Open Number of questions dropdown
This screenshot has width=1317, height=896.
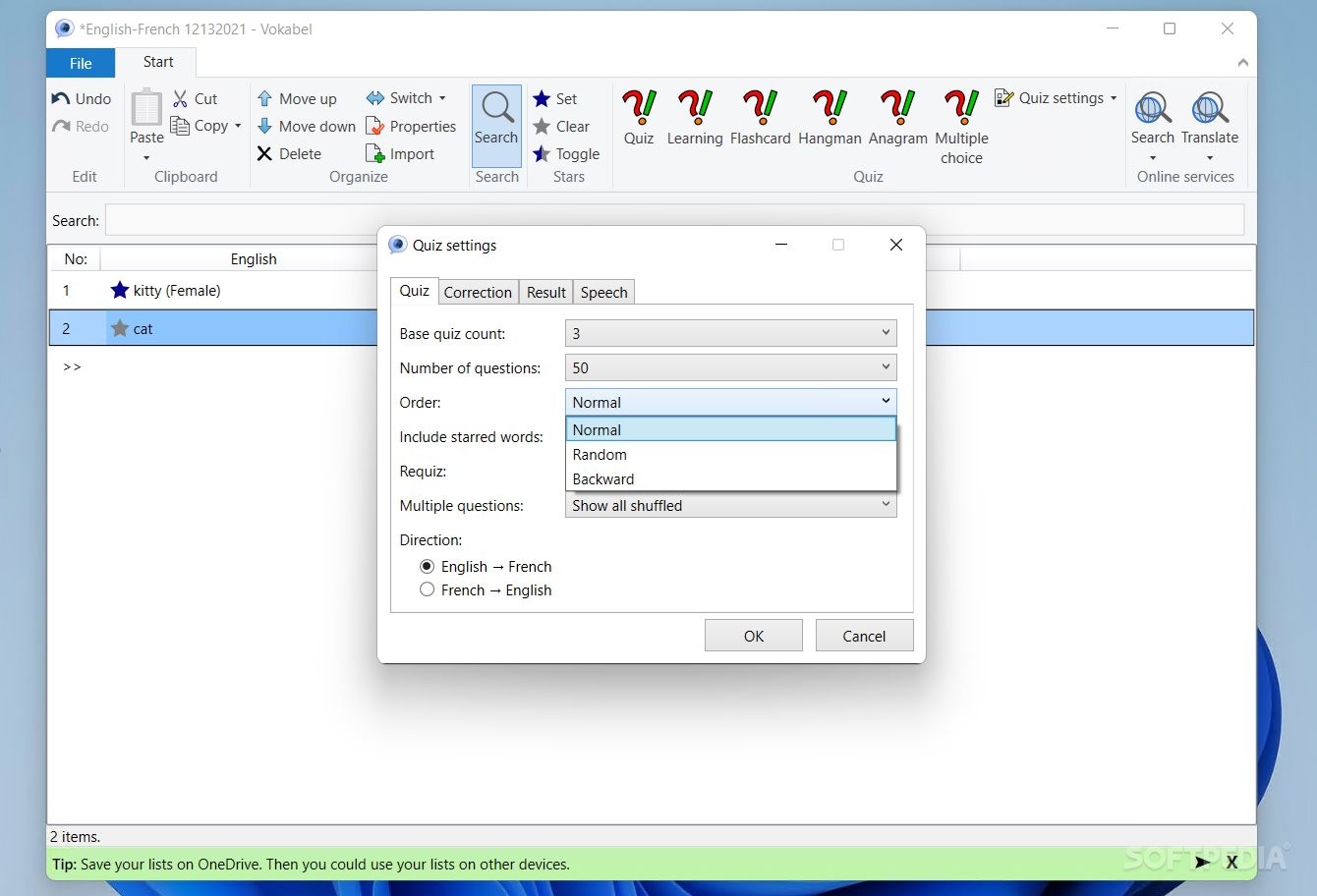click(731, 367)
